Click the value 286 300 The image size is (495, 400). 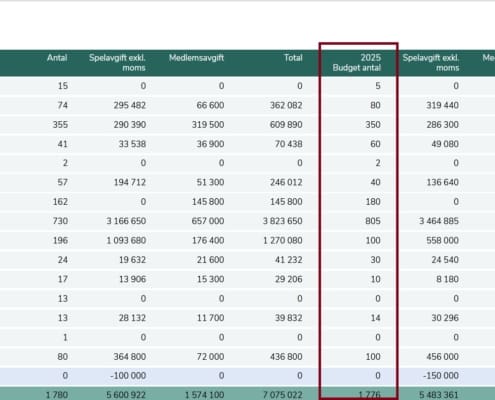pyautogui.click(x=443, y=125)
